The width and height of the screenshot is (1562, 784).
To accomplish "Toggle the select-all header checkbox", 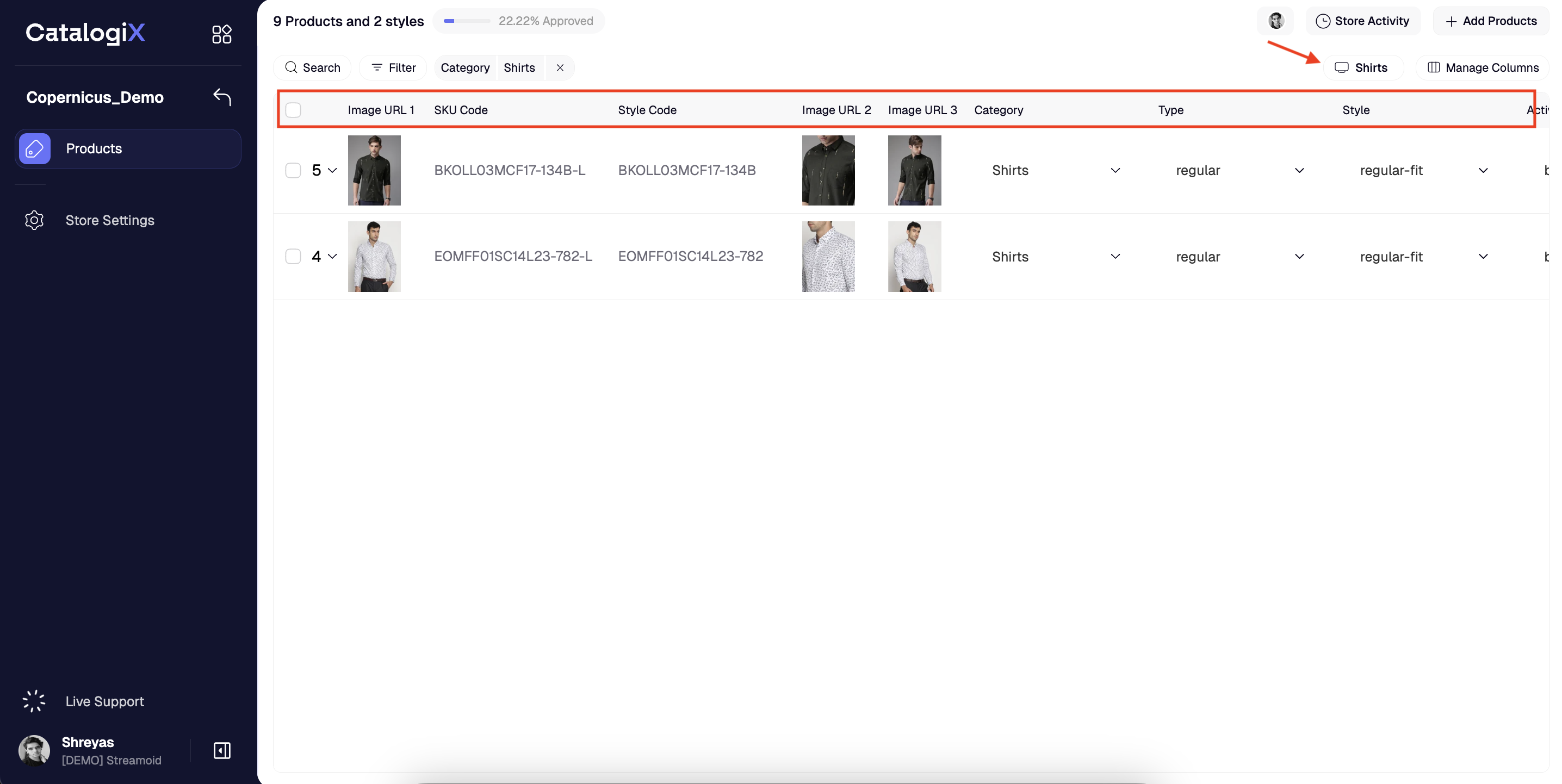I will 293,110.
